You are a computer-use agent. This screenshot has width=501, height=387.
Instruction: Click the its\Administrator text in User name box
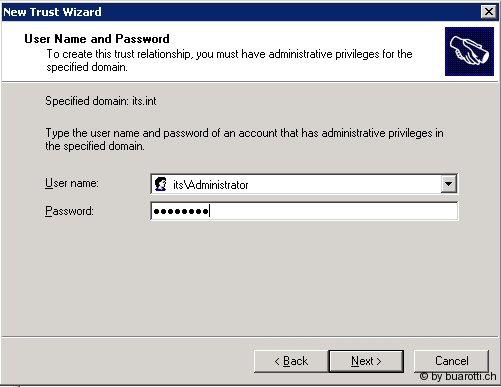click(210, 185)
